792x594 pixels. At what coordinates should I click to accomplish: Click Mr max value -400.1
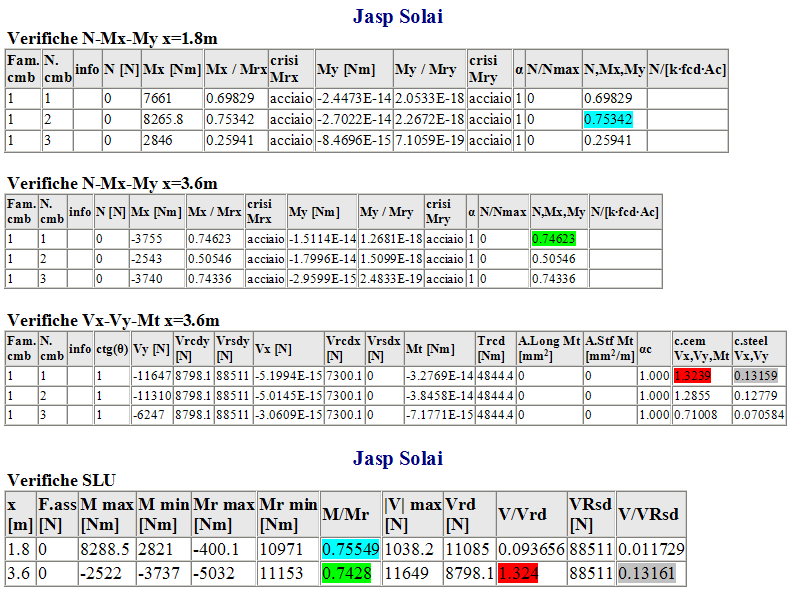pos(216,550)
